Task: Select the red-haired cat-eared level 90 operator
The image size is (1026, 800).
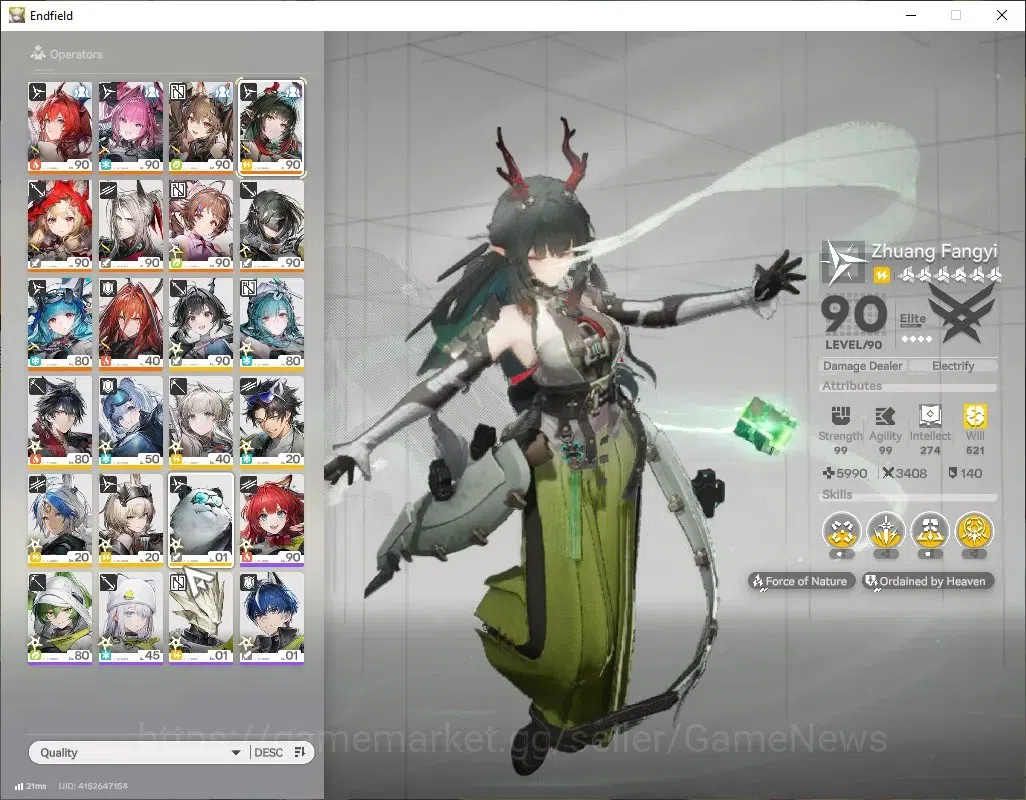Action: [272, 519]
